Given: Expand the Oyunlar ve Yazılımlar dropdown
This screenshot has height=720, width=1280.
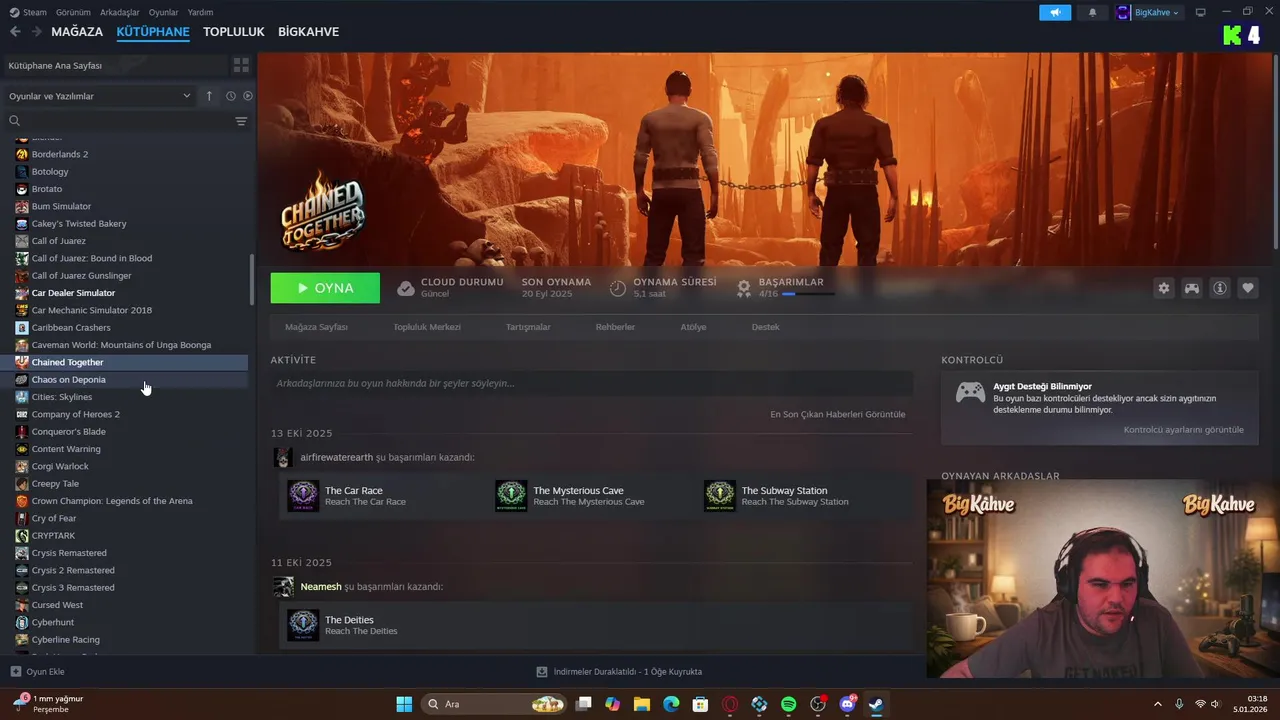Looking at the screenshot, I should [x=100, y=96].
